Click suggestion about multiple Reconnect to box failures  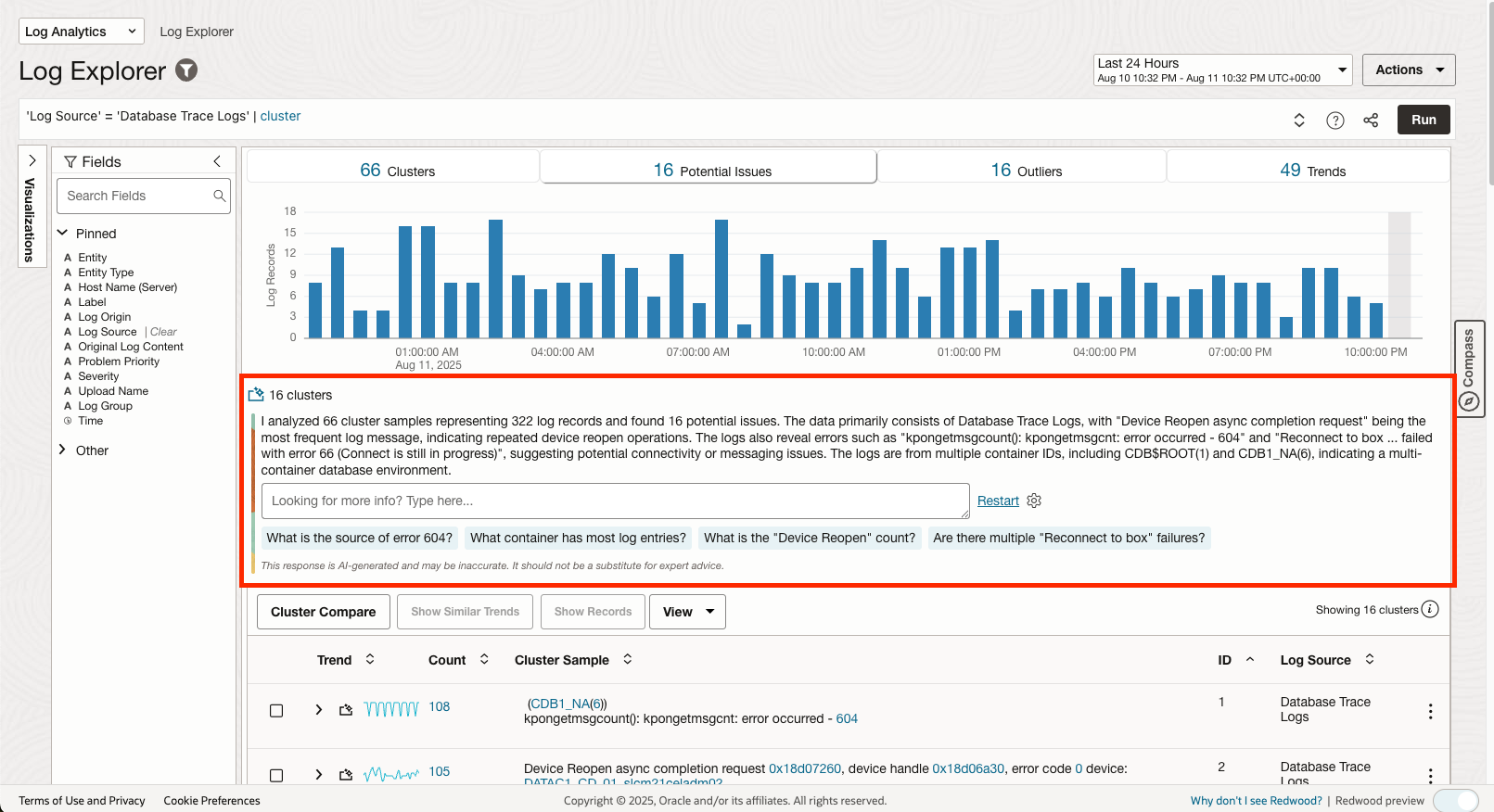[x=1069, y=538]
